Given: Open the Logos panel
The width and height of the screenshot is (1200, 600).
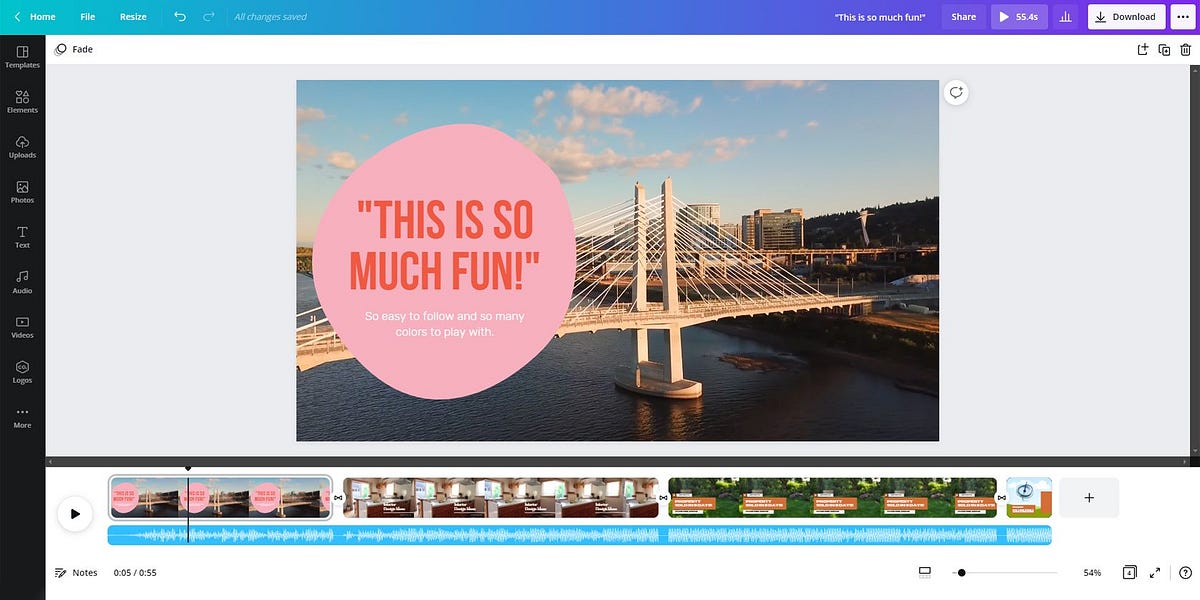Looking at the screenshot, I should (x=21, y=372).
